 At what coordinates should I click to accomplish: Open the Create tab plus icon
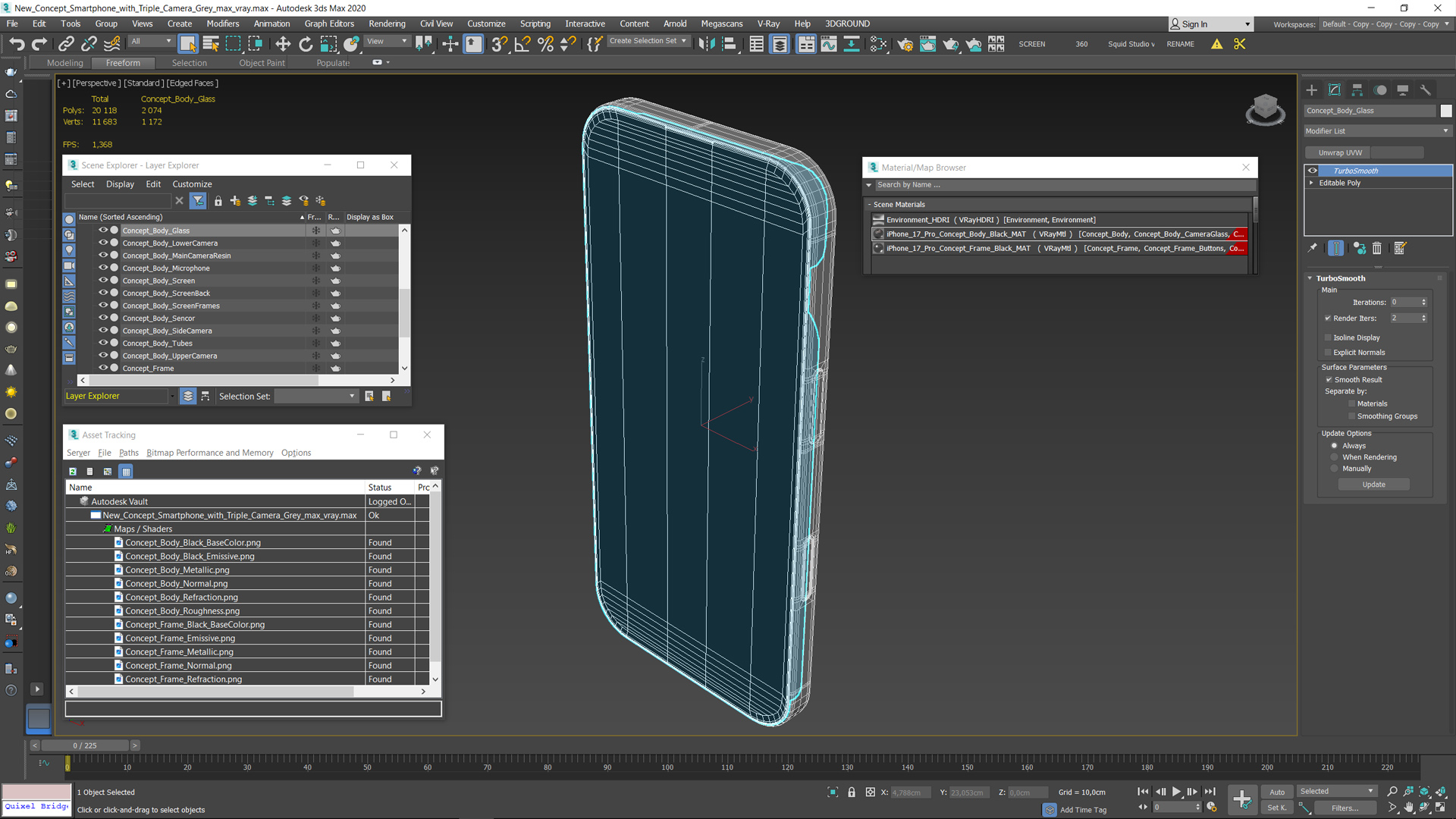1312,90
